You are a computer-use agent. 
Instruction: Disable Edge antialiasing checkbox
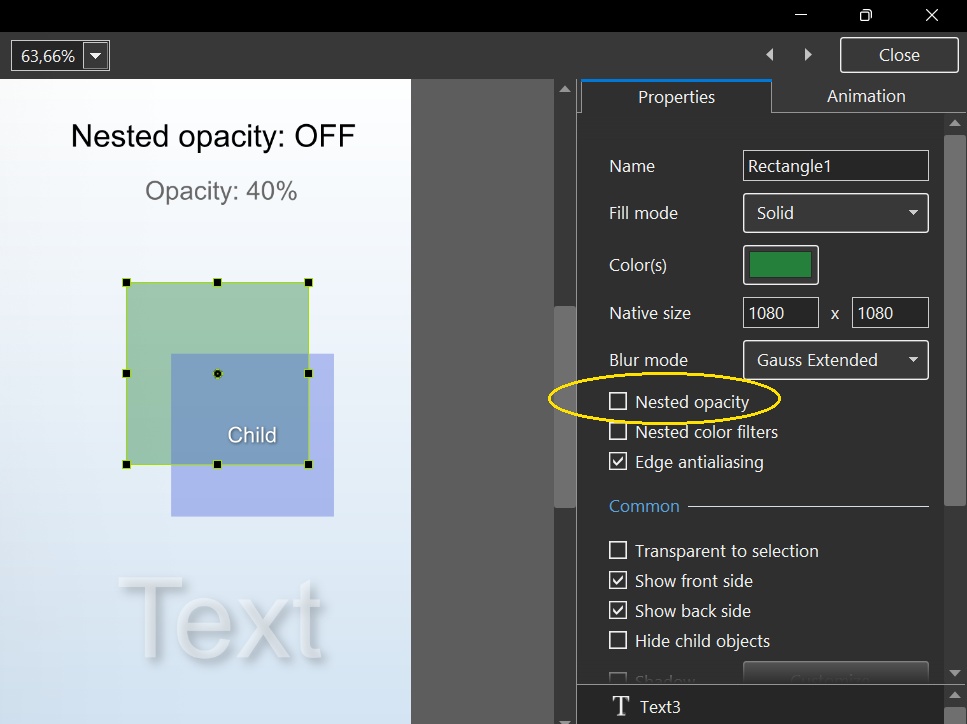pyautogui.click(x=618, y=462)
